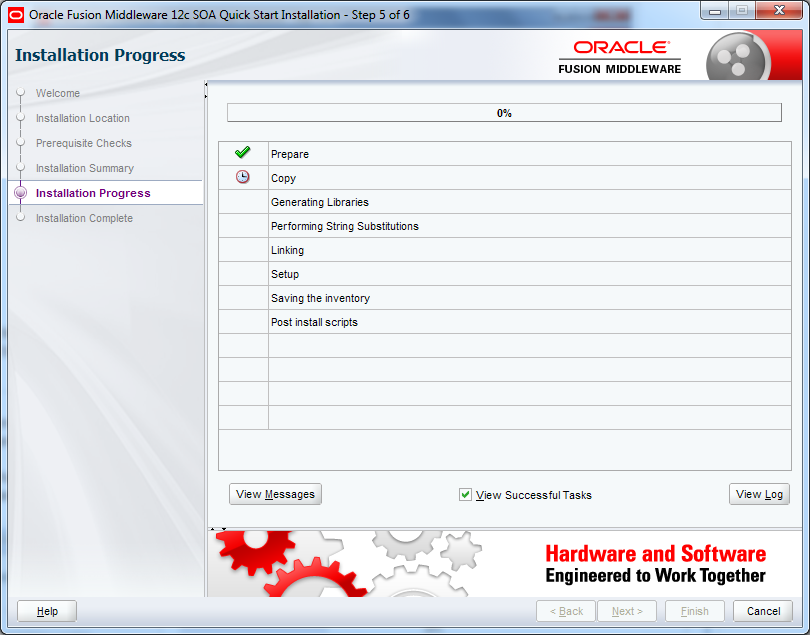
Task: Click the Fusion Middleware sphere logo
Action: (737, 57)
